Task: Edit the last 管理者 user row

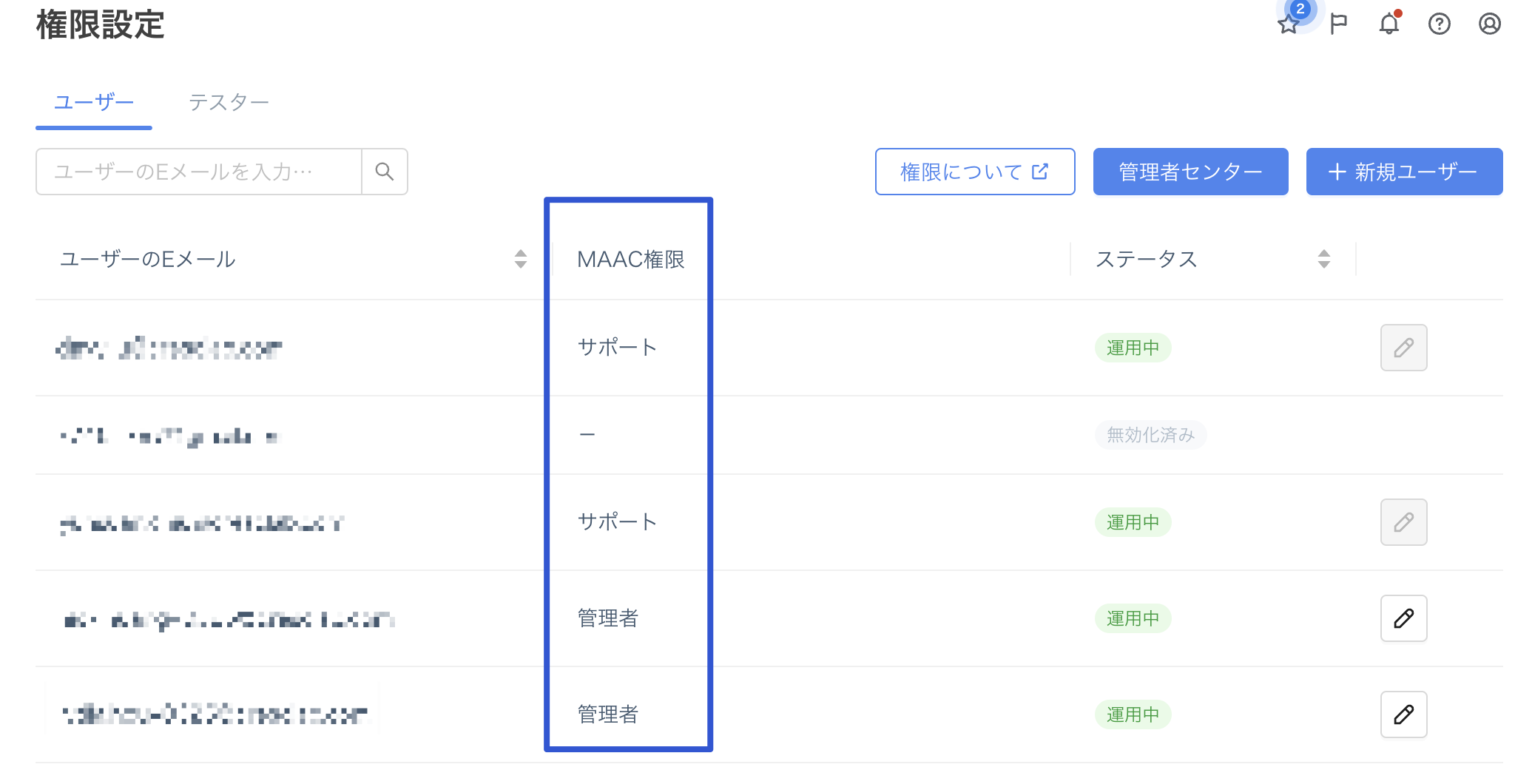Action: point(1403,714)
